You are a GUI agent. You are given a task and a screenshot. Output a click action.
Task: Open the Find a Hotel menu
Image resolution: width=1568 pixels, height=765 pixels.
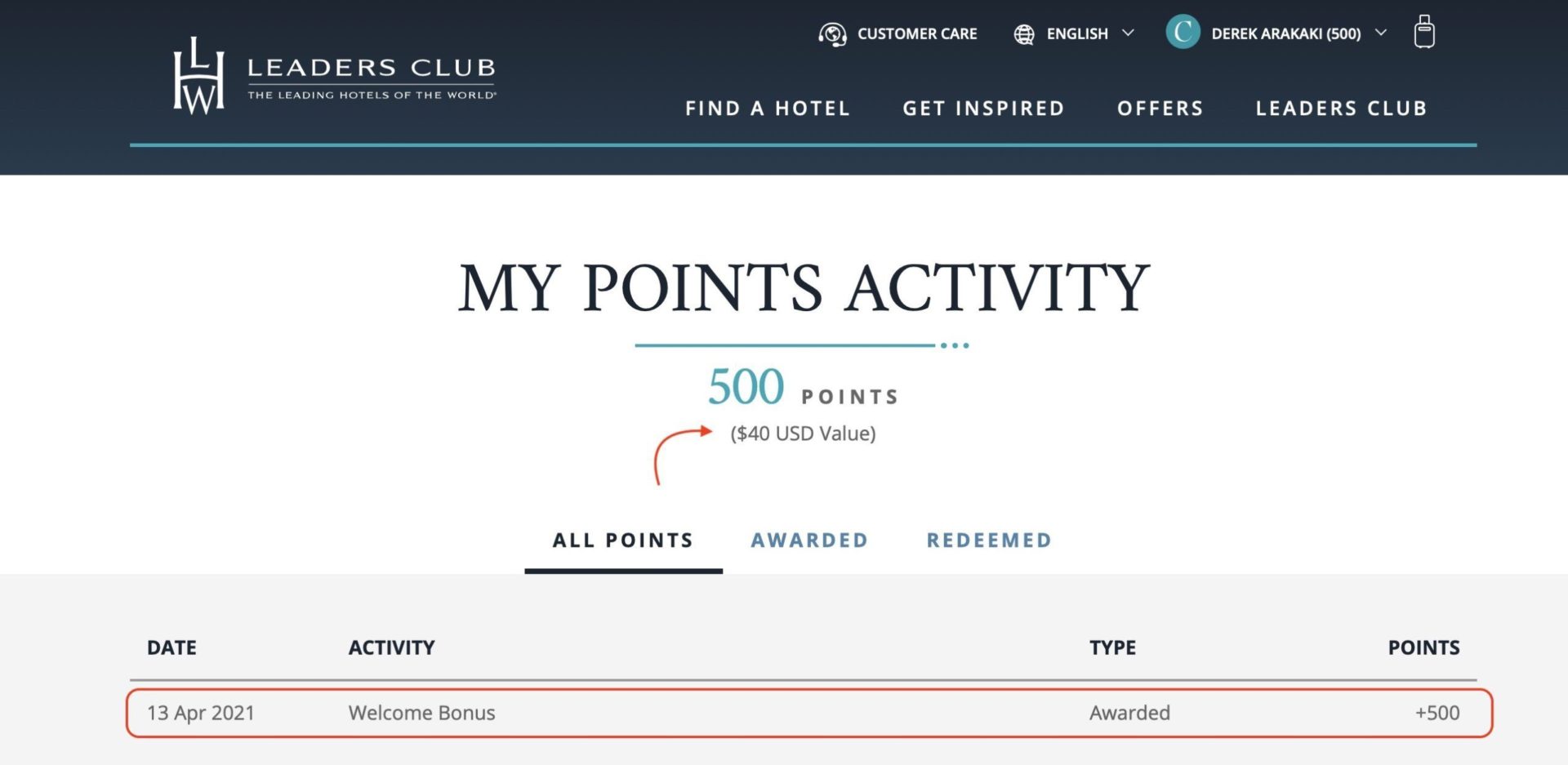point(768,109)
